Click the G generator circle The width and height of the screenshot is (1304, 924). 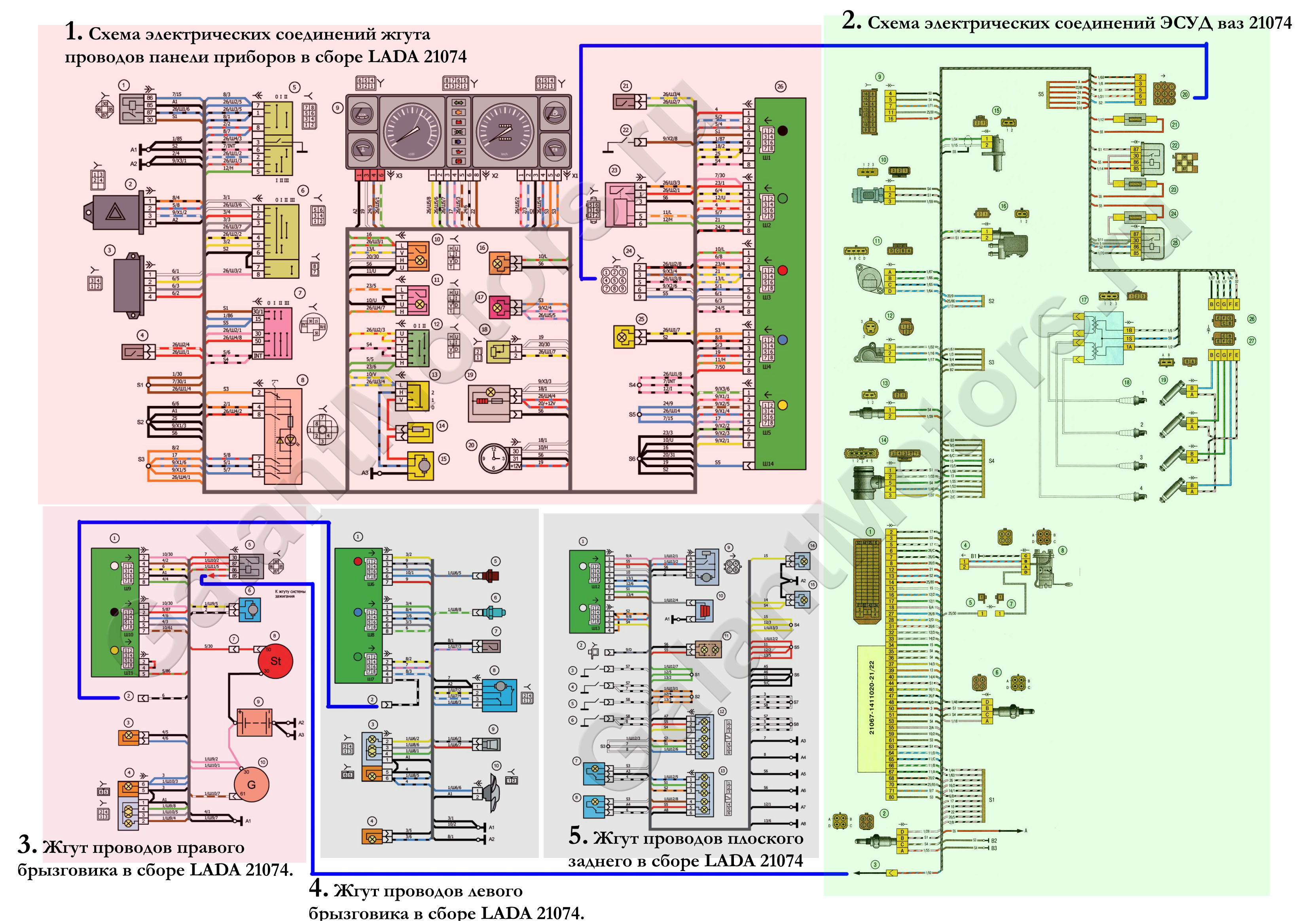pyautogui.click(x=251, y=784)
